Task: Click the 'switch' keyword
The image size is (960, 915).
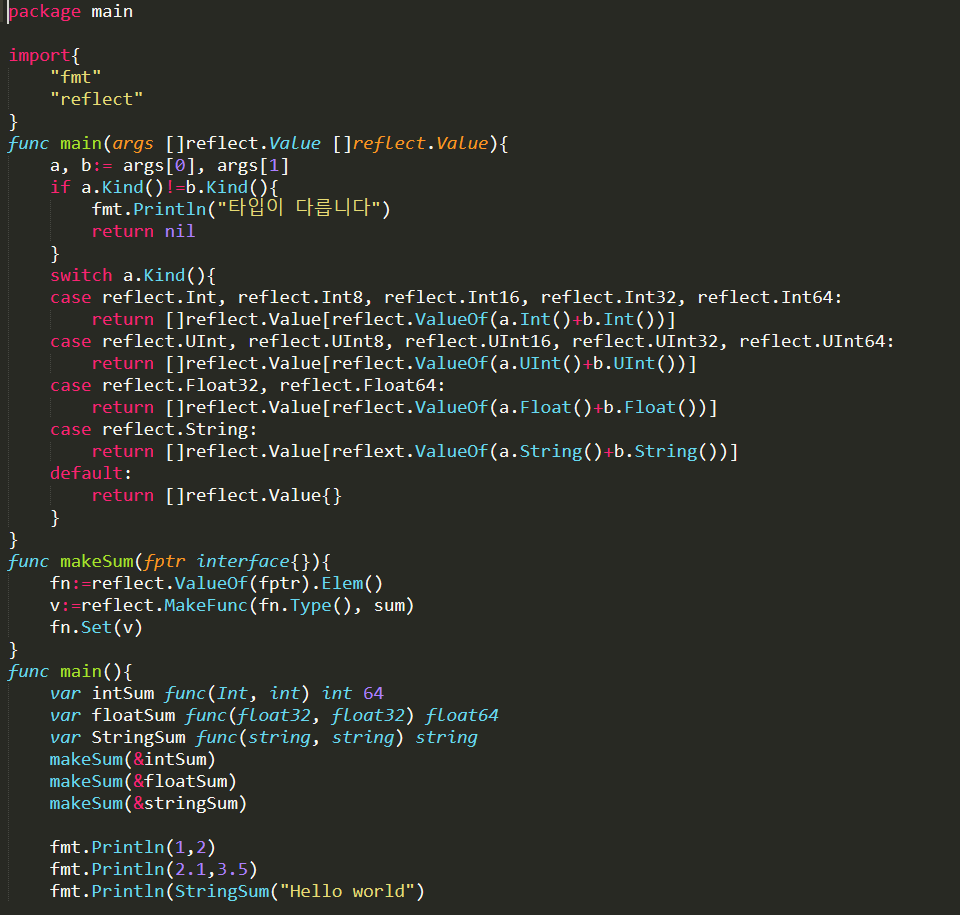Action: 81,276
